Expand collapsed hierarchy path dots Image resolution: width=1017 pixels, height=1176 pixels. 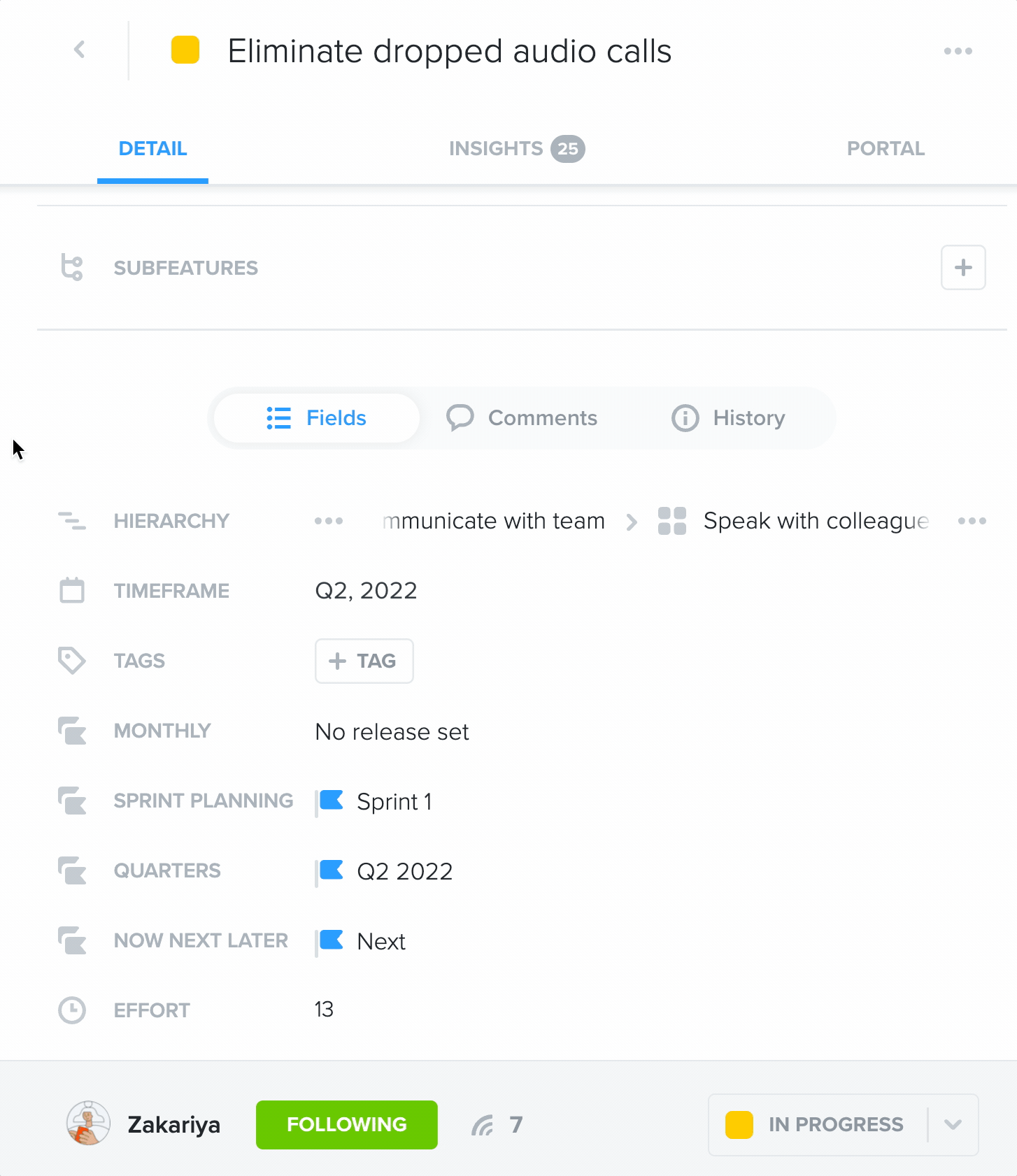(329, 521)
